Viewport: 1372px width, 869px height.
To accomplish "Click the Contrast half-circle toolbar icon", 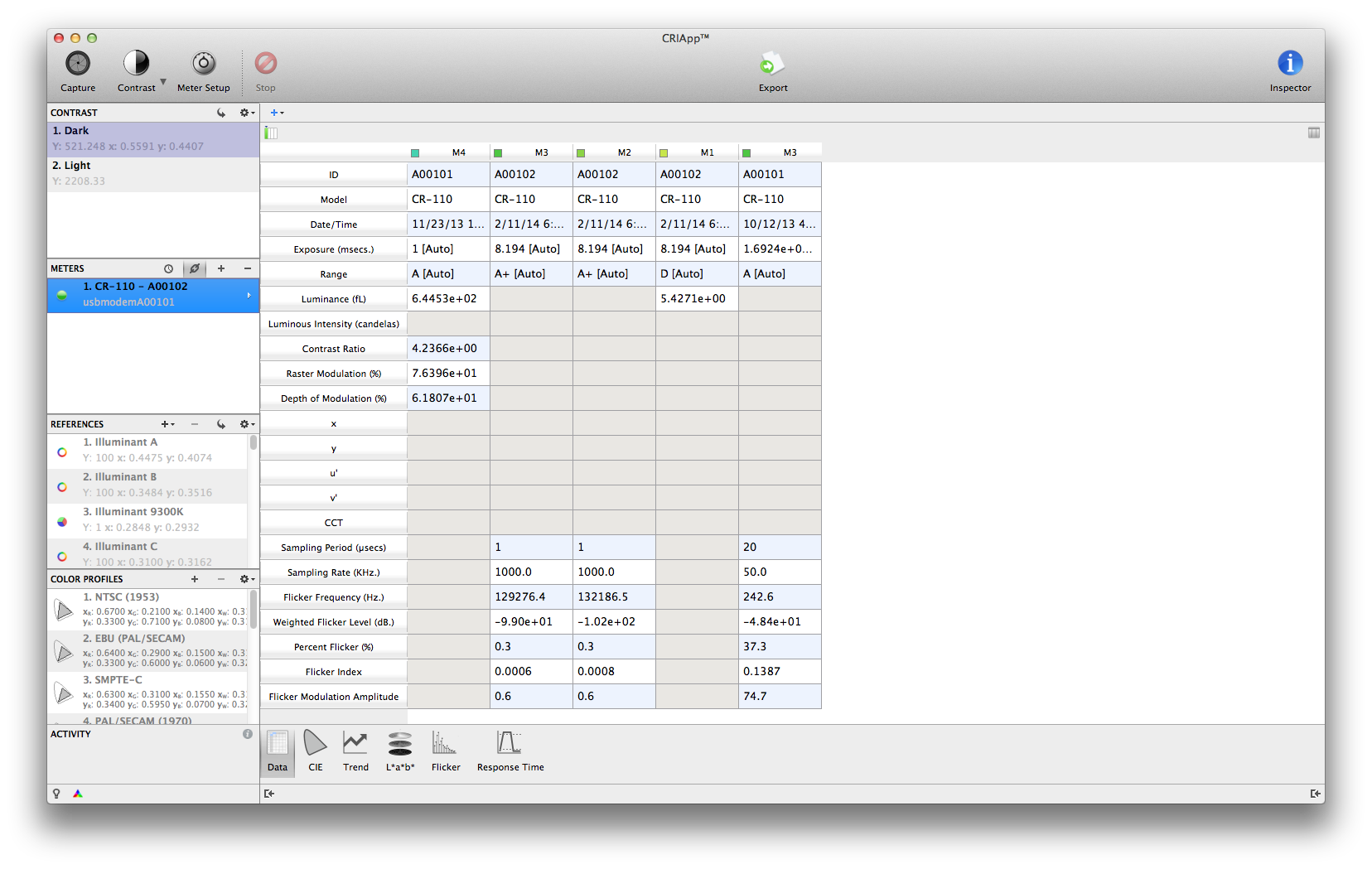I will click(137, 63).
